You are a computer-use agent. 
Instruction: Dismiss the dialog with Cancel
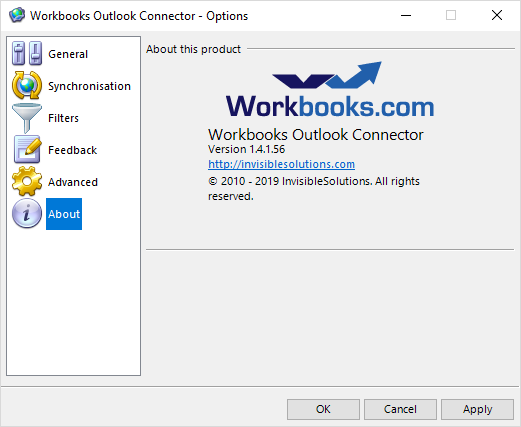[400, 409]
